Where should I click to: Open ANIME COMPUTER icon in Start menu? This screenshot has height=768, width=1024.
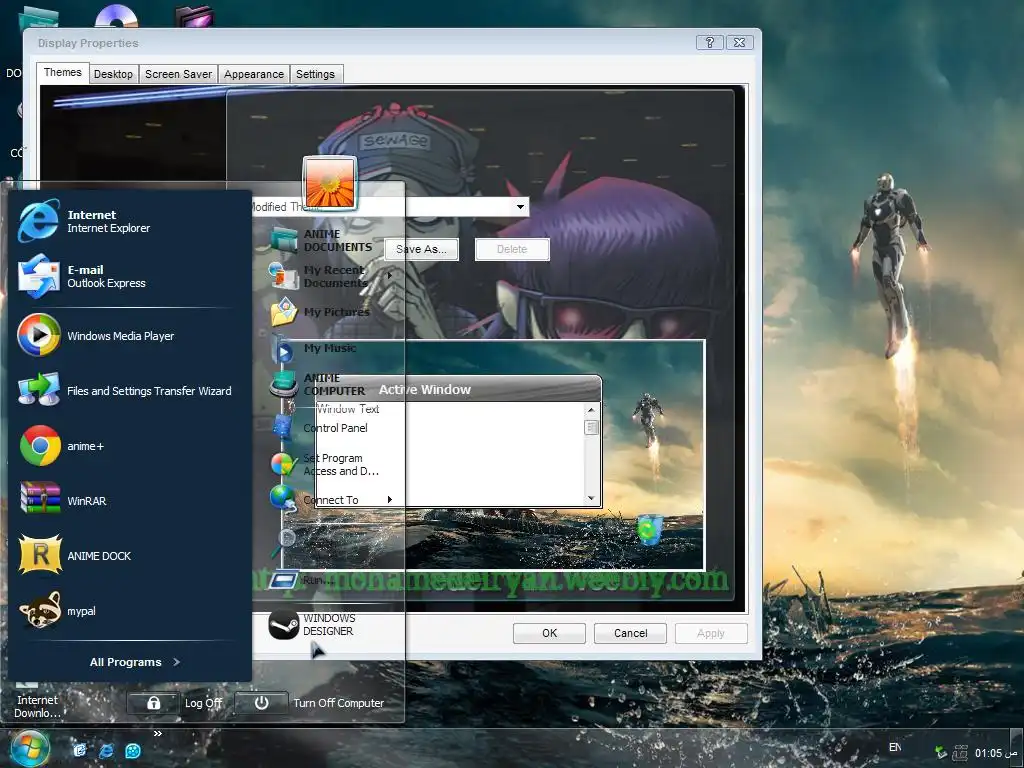point(284,384)
